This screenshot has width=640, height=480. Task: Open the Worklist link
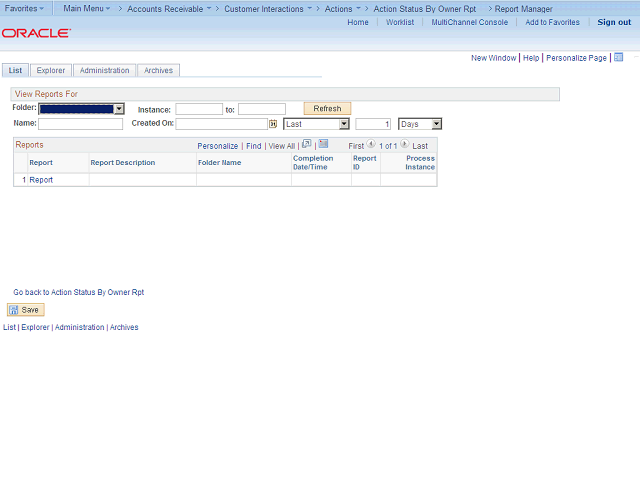click(400, 22)
